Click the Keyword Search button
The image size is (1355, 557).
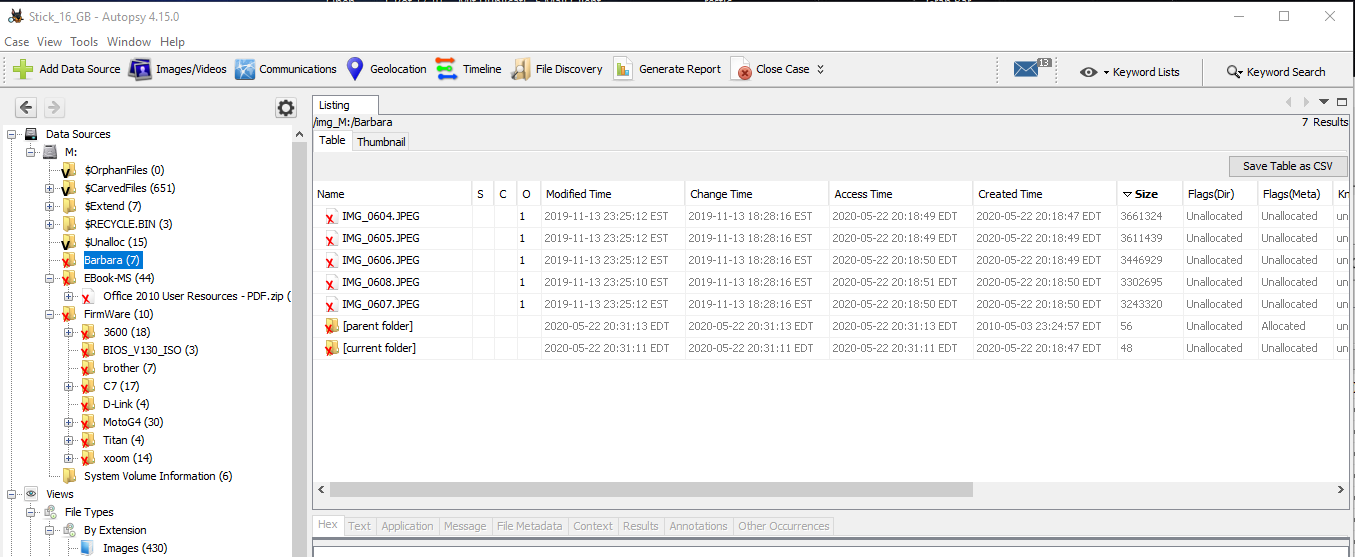[1276, 72]
